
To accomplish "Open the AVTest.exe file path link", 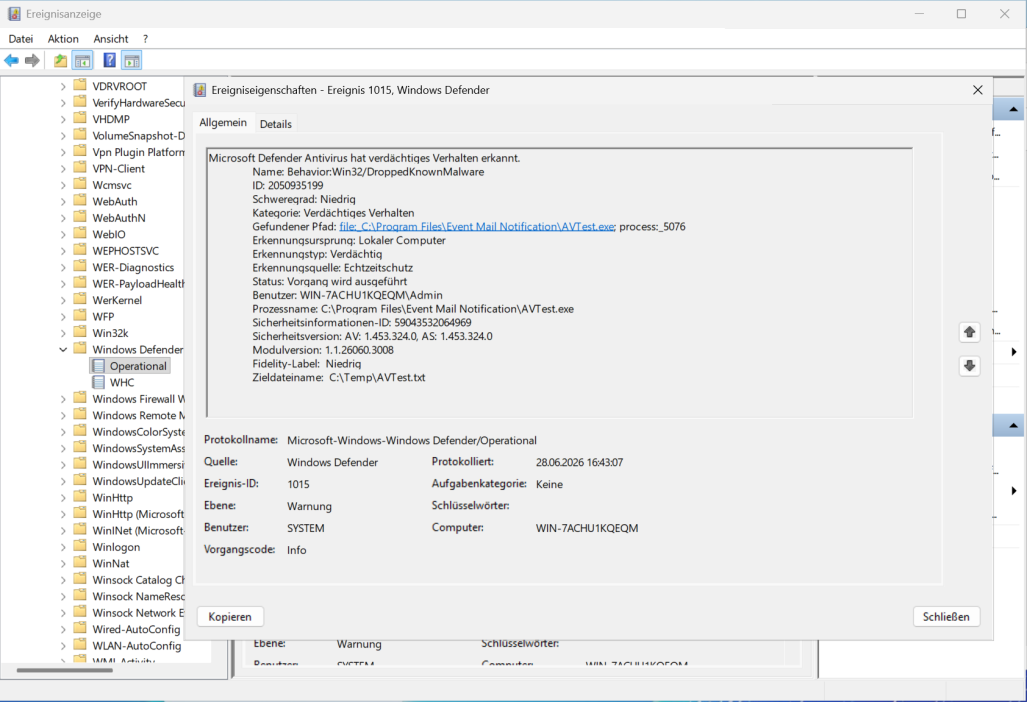I will (x=477, y=227).
